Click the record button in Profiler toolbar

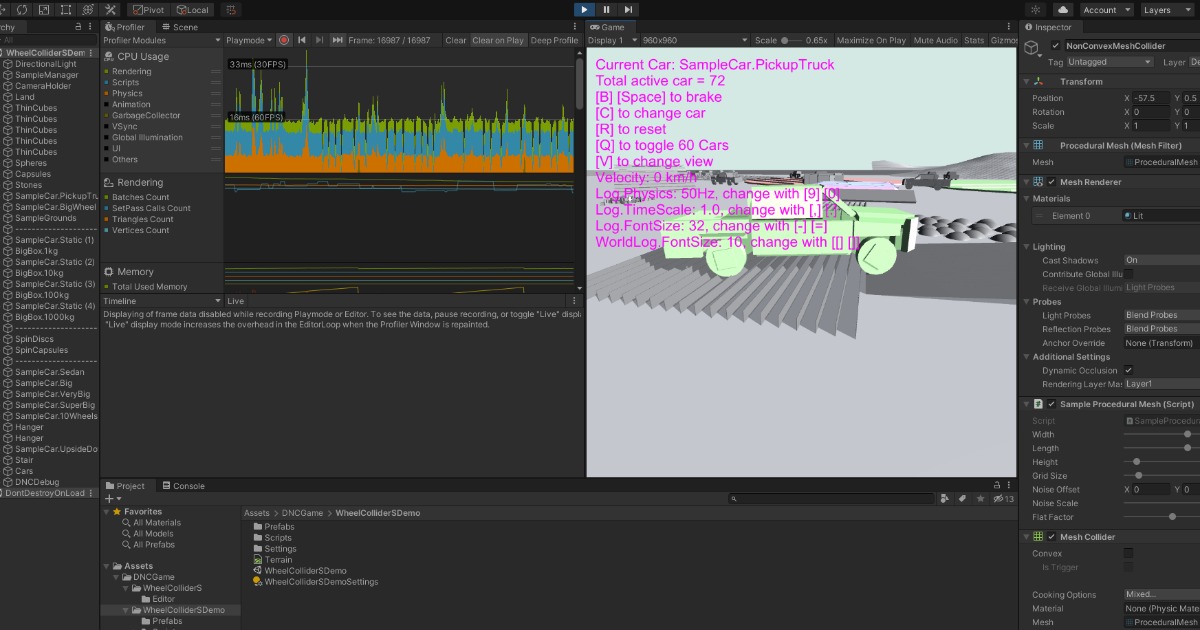[x=283, y=40]
